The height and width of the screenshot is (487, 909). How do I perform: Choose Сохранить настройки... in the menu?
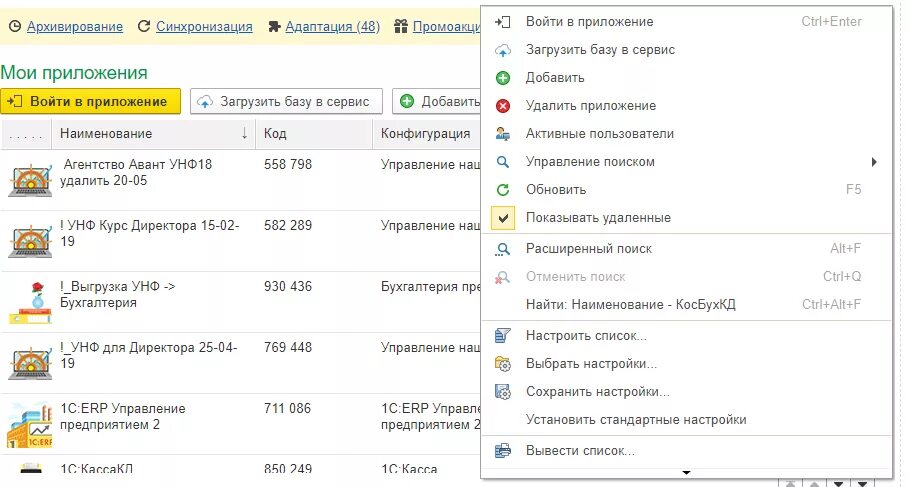coord(687,391)
